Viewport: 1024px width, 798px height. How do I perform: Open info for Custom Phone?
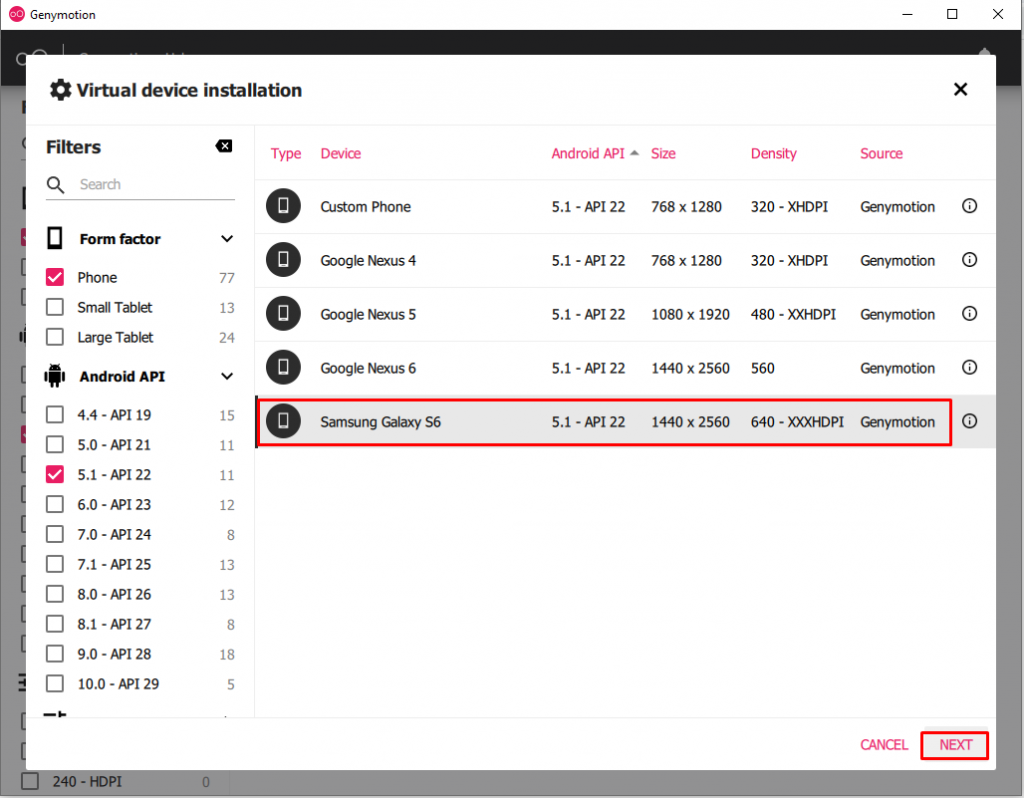[969, 206]
